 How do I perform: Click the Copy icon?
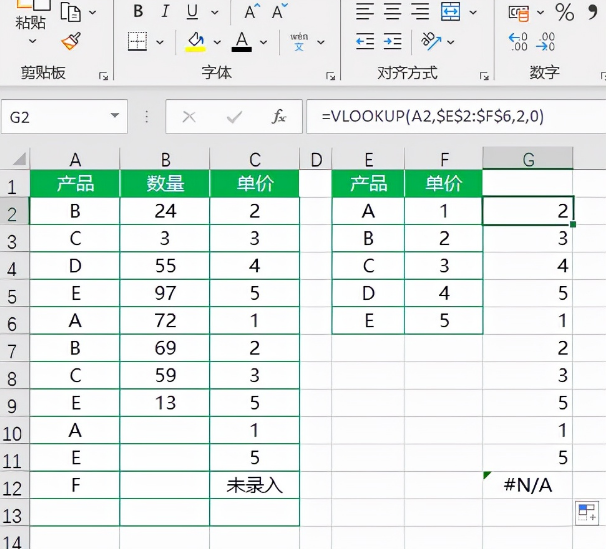pyautogui.click(x=70, y=12)
